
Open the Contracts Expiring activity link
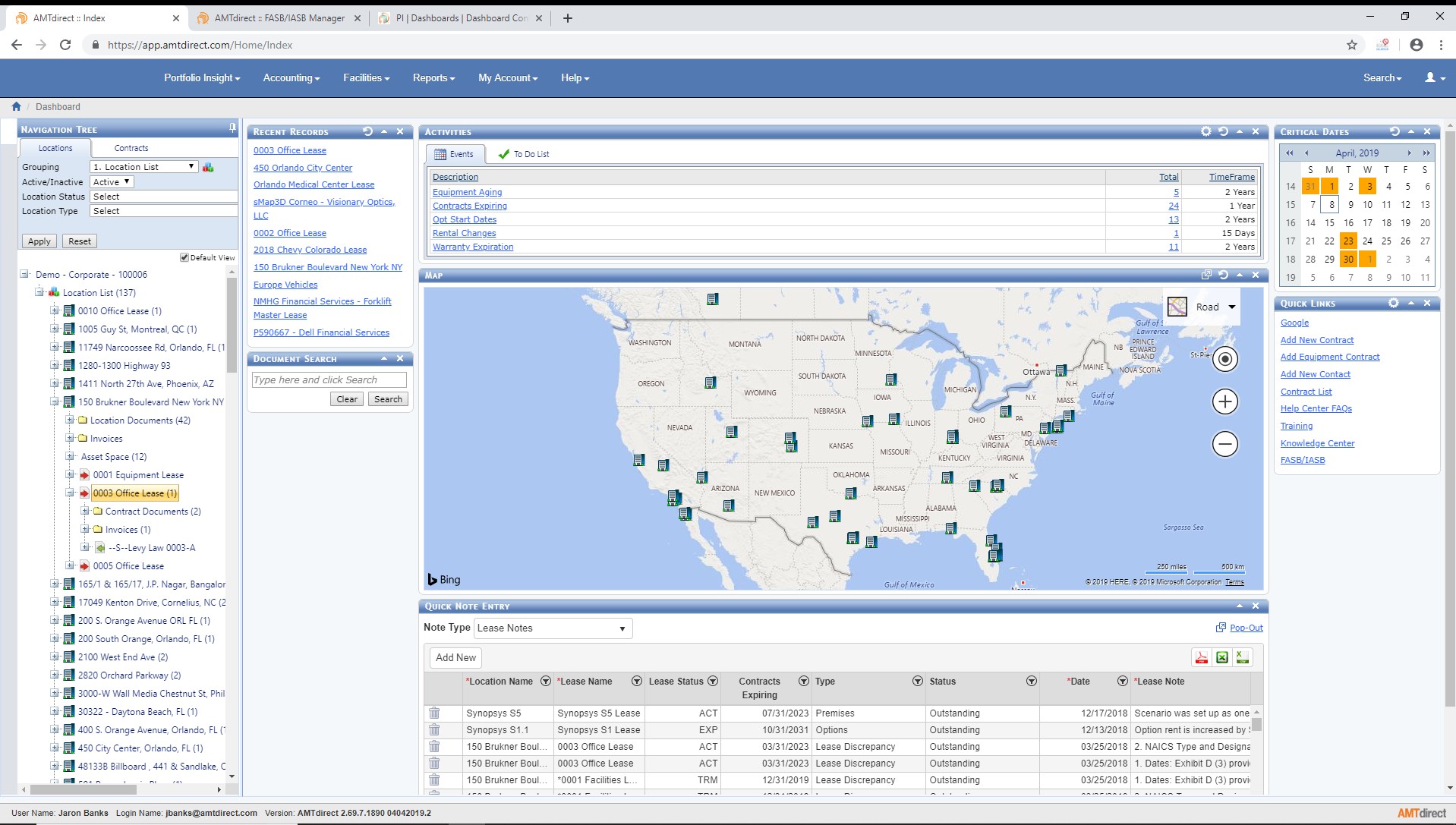(470, 206)
